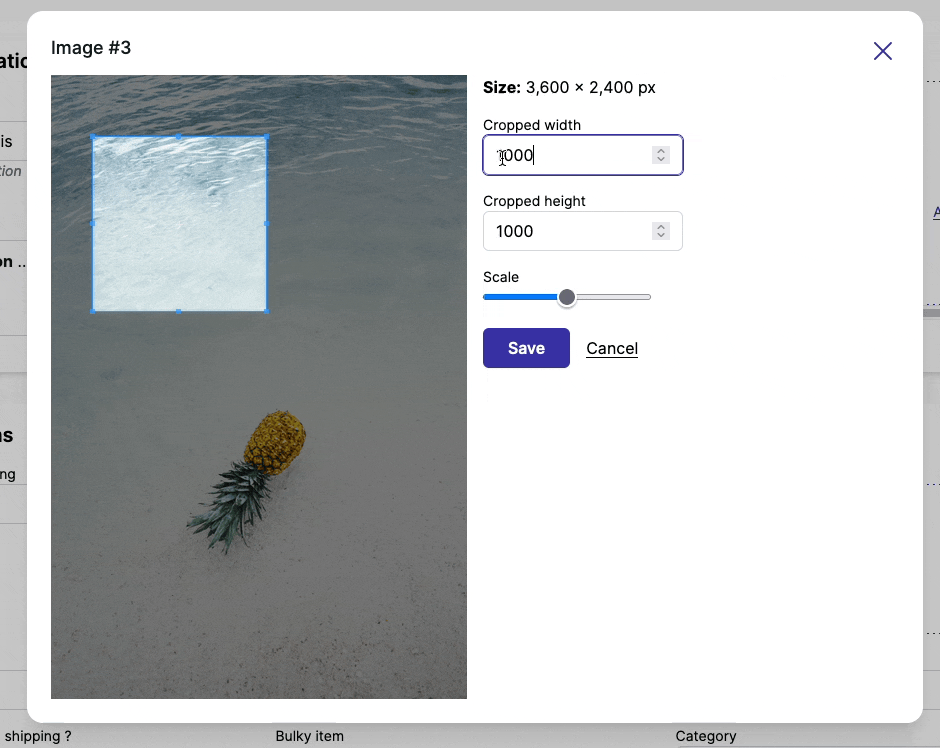Image resolution: width=940 pixels, height=748 pixels.
Task: Click the top-left crop handle
Action: coord(93,137)
